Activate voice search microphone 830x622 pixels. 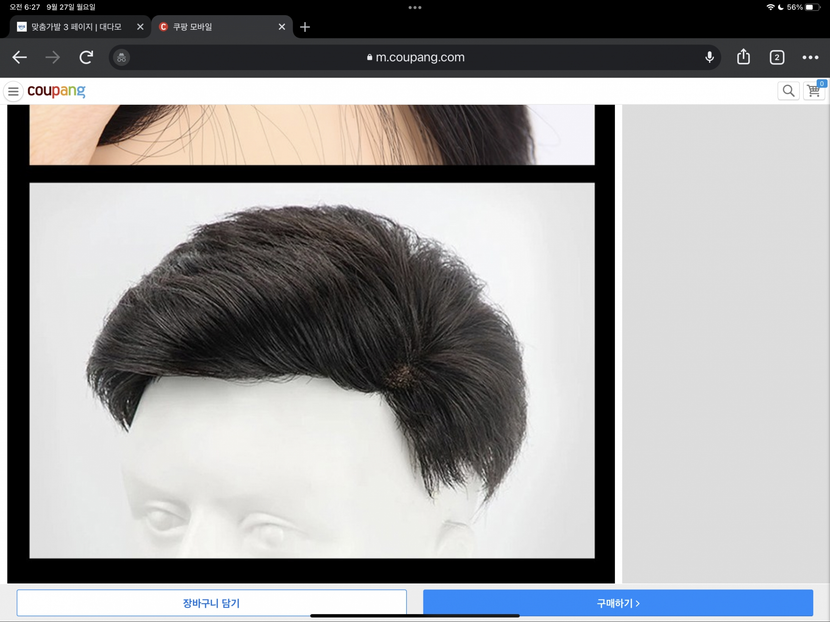click(709, 57)
